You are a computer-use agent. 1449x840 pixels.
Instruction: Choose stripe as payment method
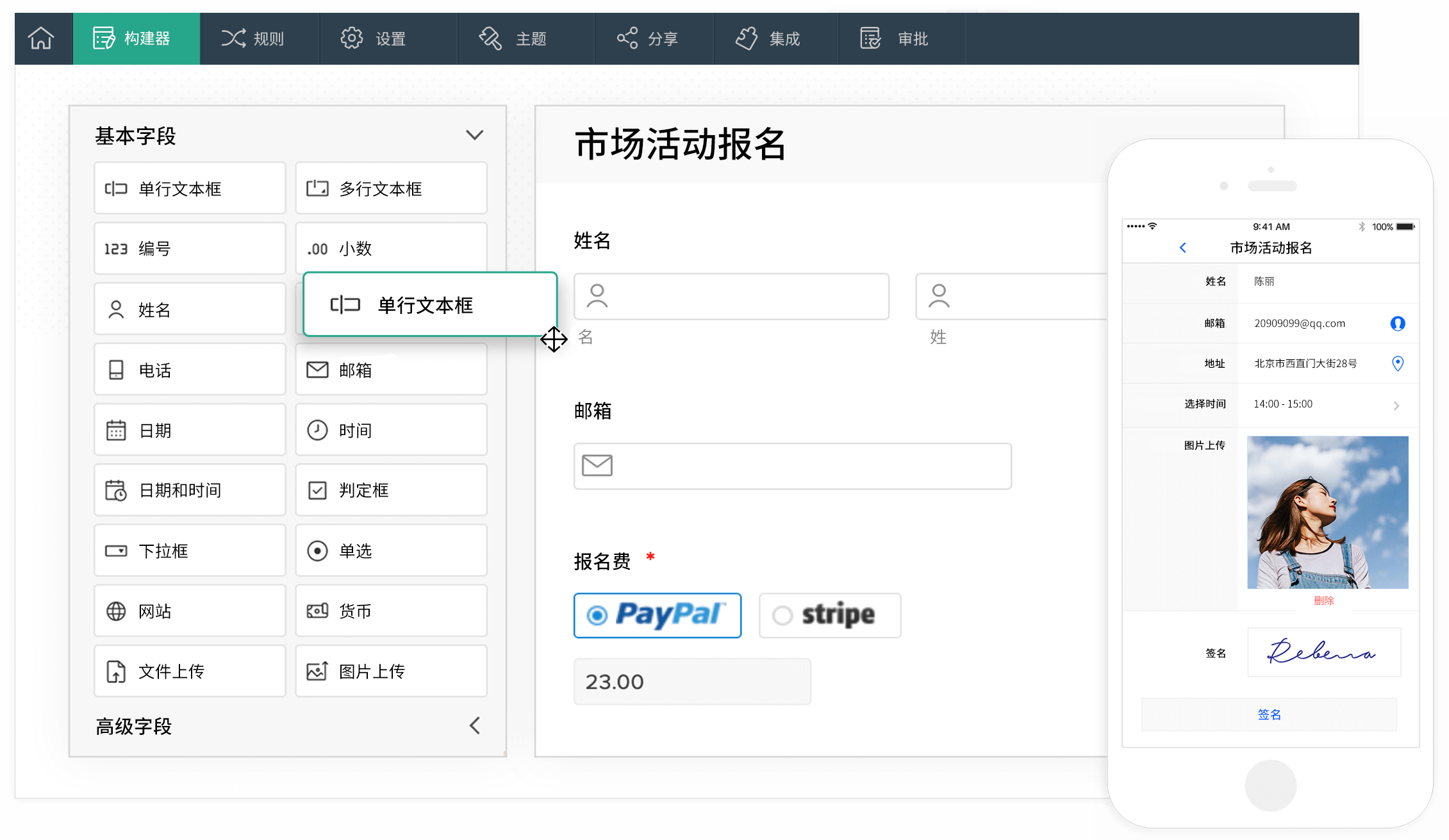click(829, 615)
